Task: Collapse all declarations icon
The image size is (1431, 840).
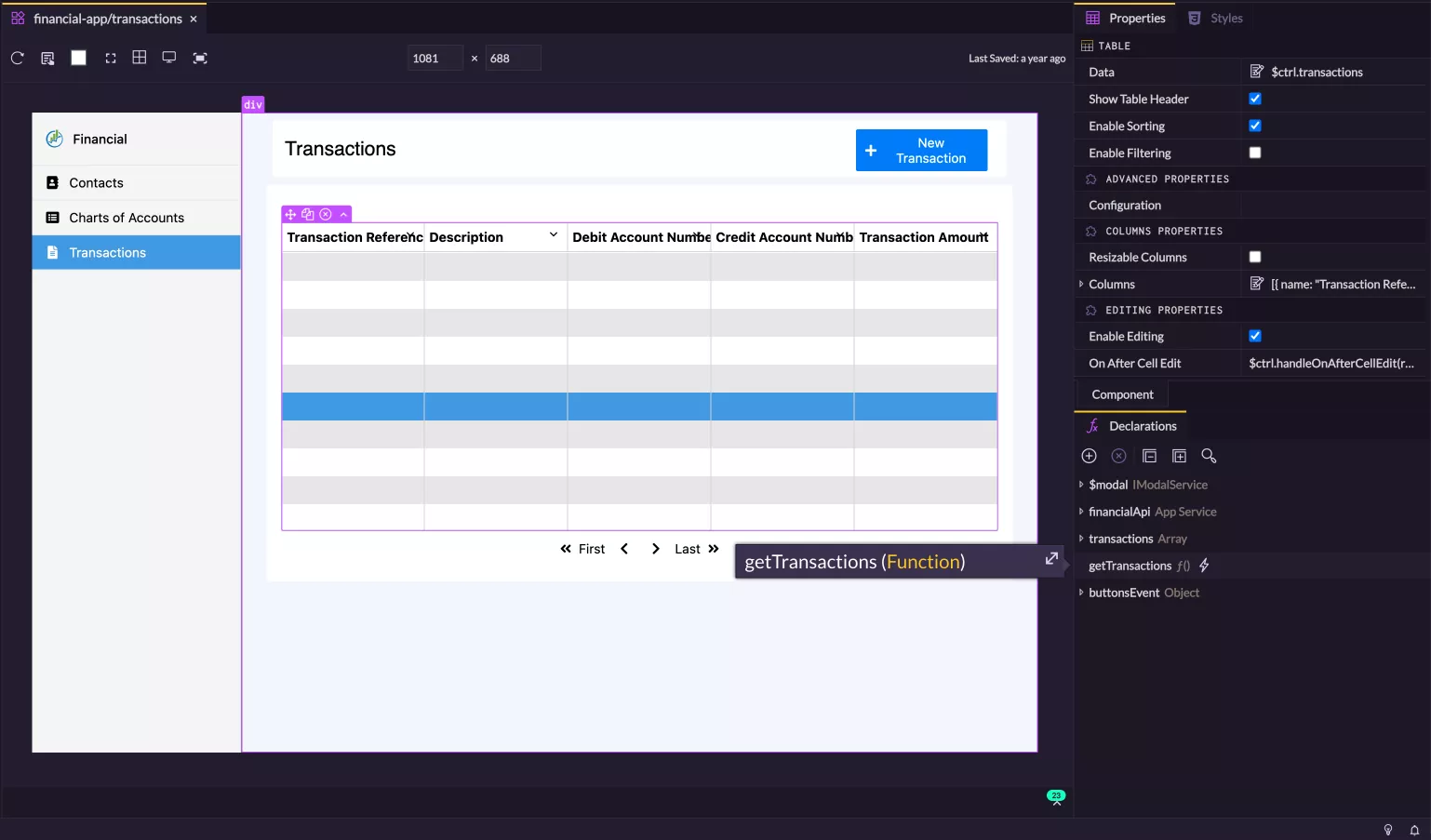Action: point(1150,456)
